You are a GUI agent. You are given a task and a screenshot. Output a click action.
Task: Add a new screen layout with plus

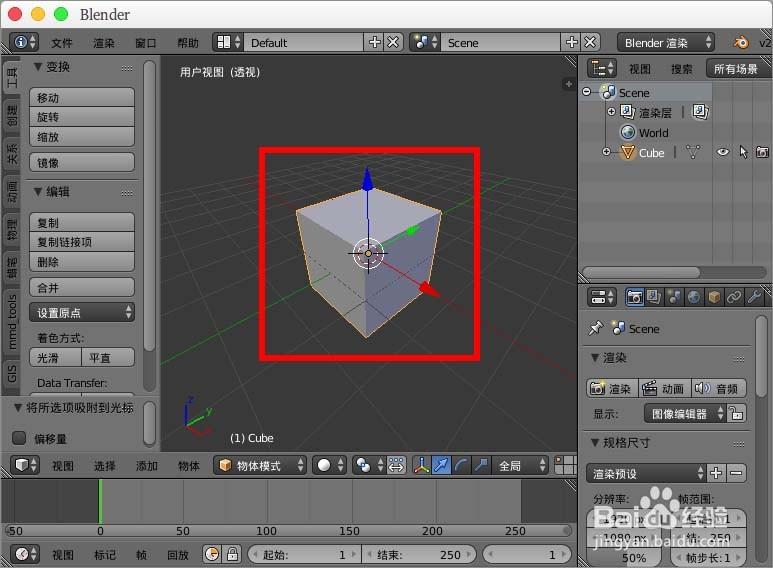[x=374, y=42]
